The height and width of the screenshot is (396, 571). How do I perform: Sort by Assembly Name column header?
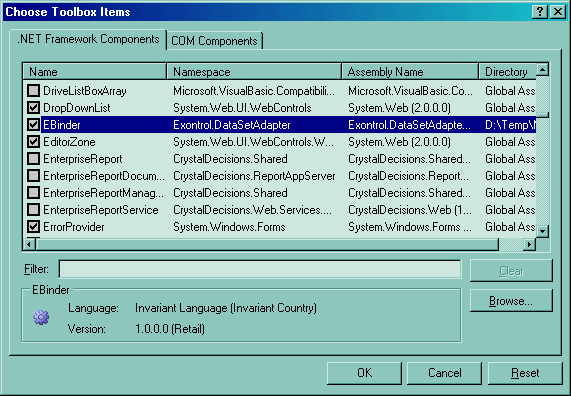pyautogui.click(x=410, y=71)
